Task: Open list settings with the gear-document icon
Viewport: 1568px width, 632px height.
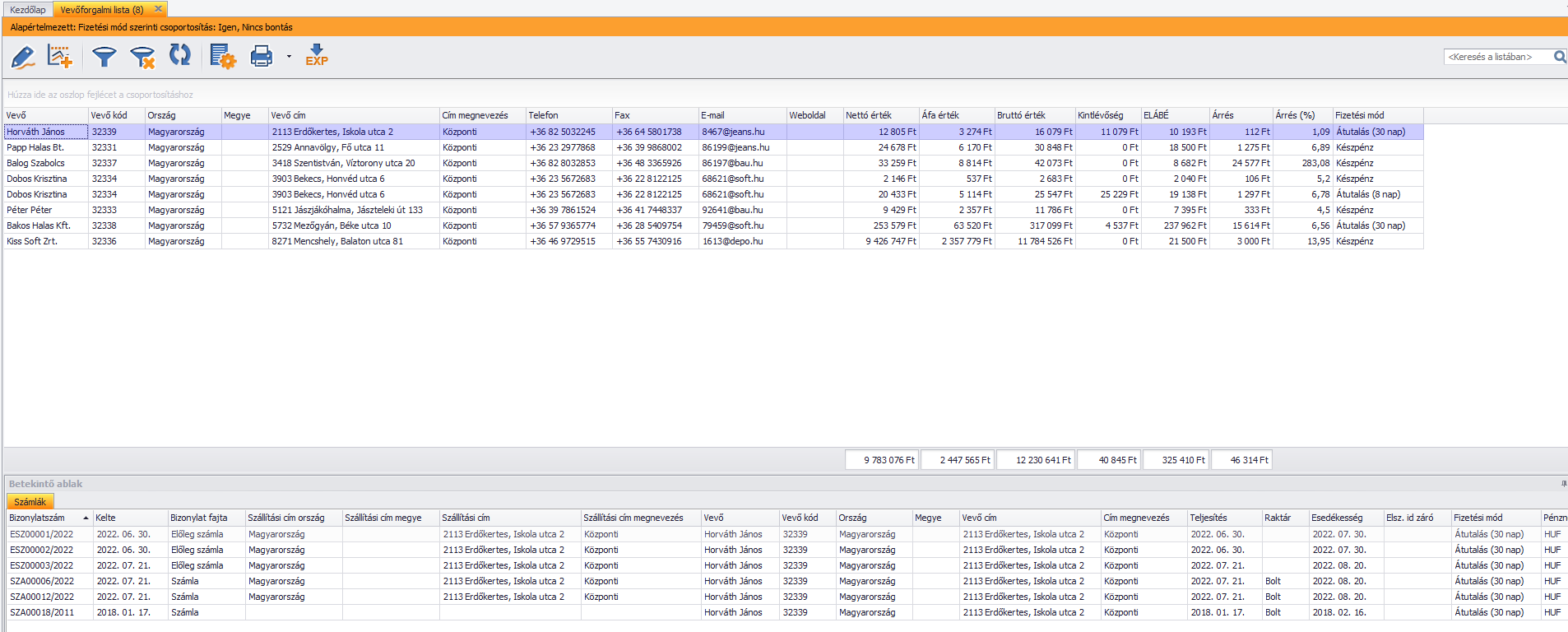Action: point(222,57)
